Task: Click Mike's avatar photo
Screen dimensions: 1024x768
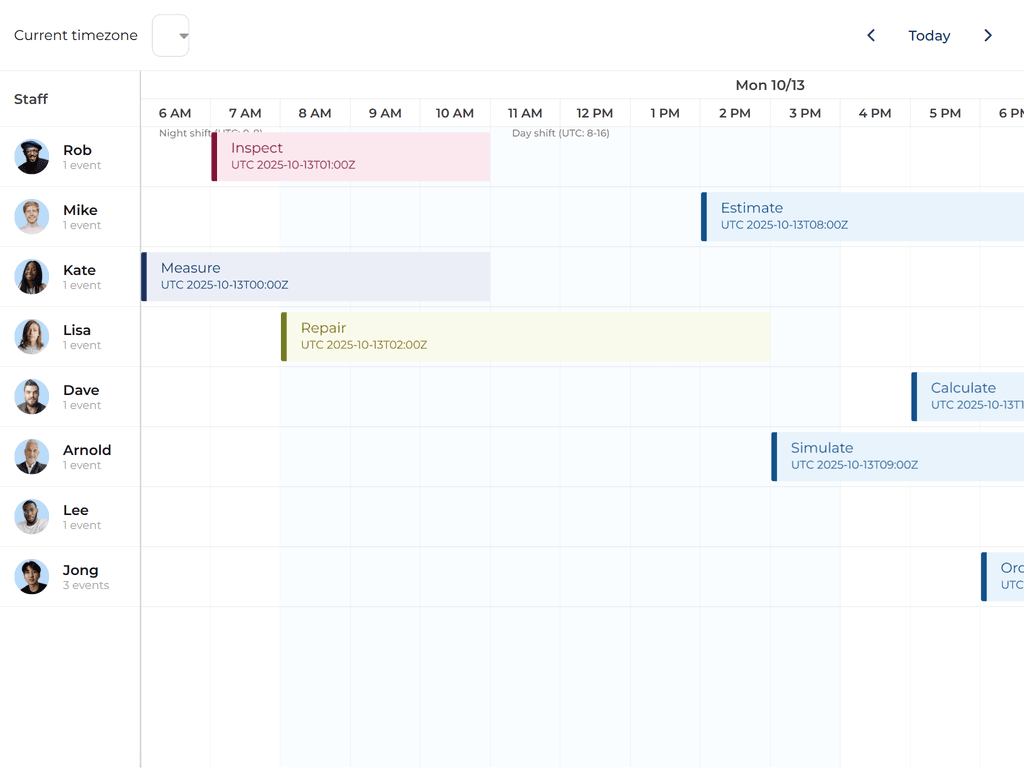Action: pyautogui.click(x=32, y=217)
